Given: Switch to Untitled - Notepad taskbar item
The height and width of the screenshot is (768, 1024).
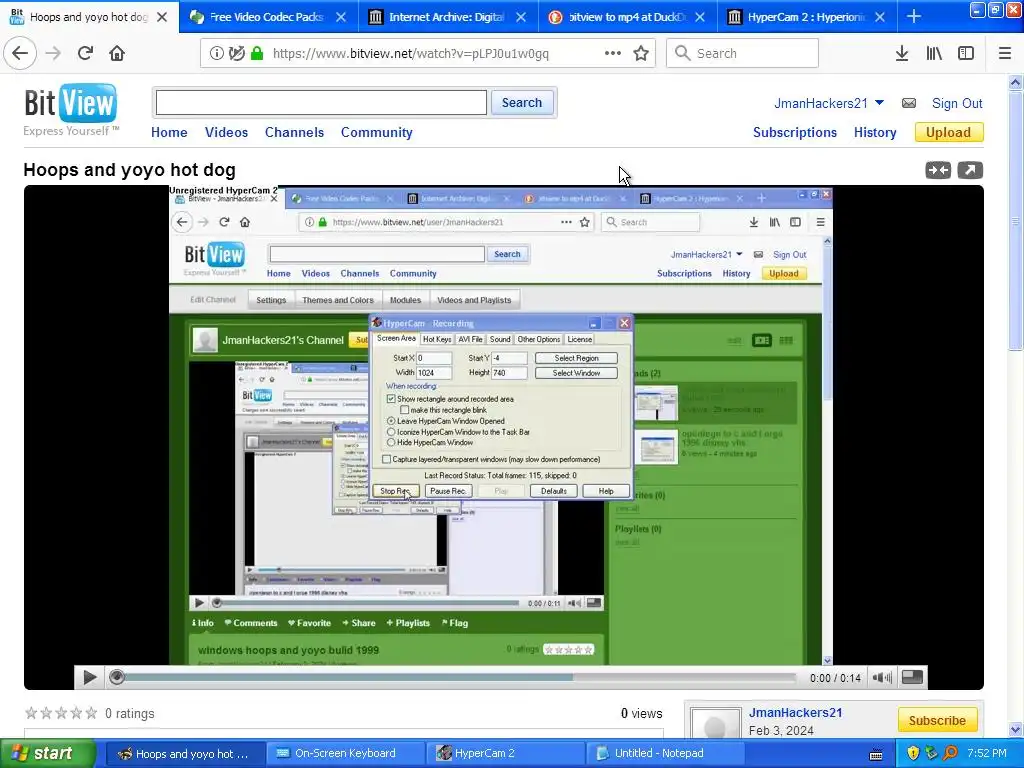Looking at the screenshot, I should (x=666, y=754).
